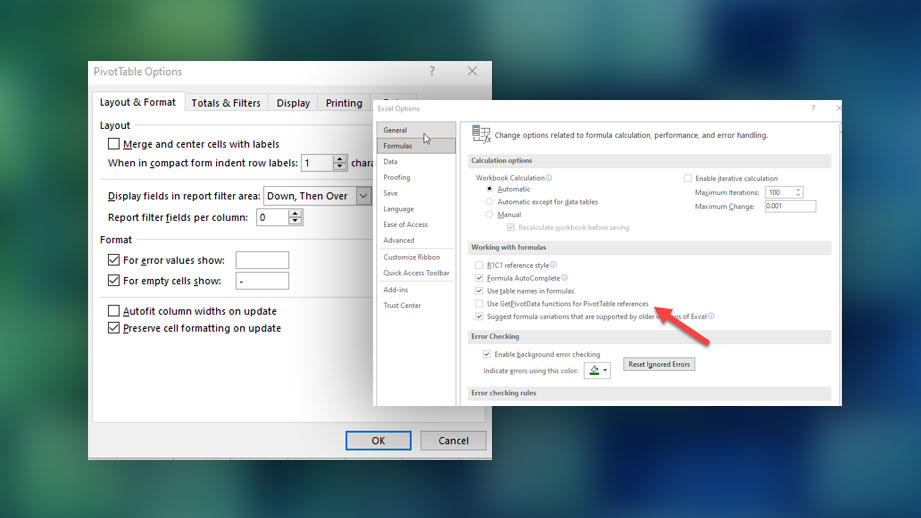Open Customize Ribbon category
Screen dimensions: 921x518
(x=416, y=257)
